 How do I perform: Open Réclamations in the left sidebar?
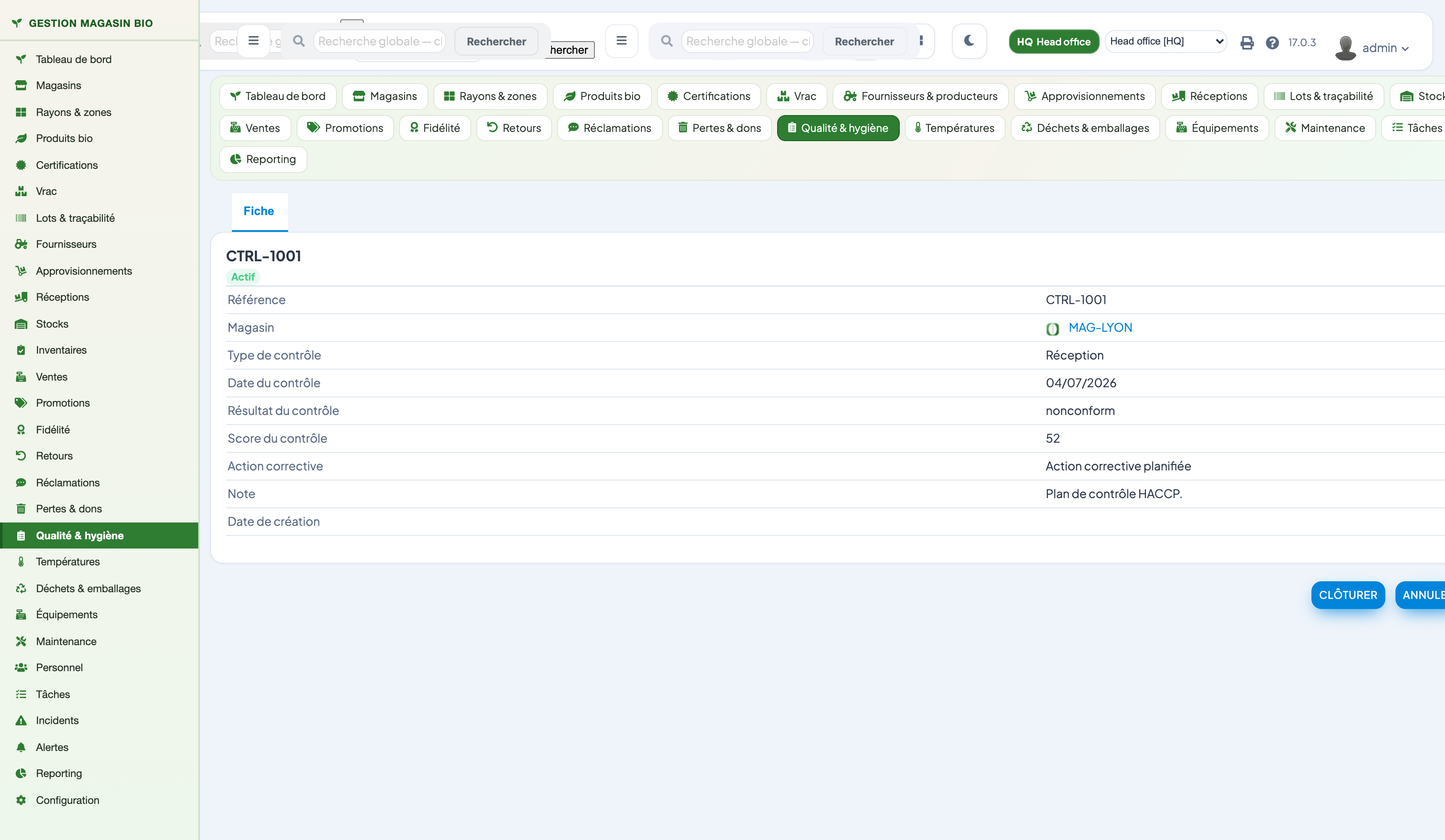click(99, 482)
